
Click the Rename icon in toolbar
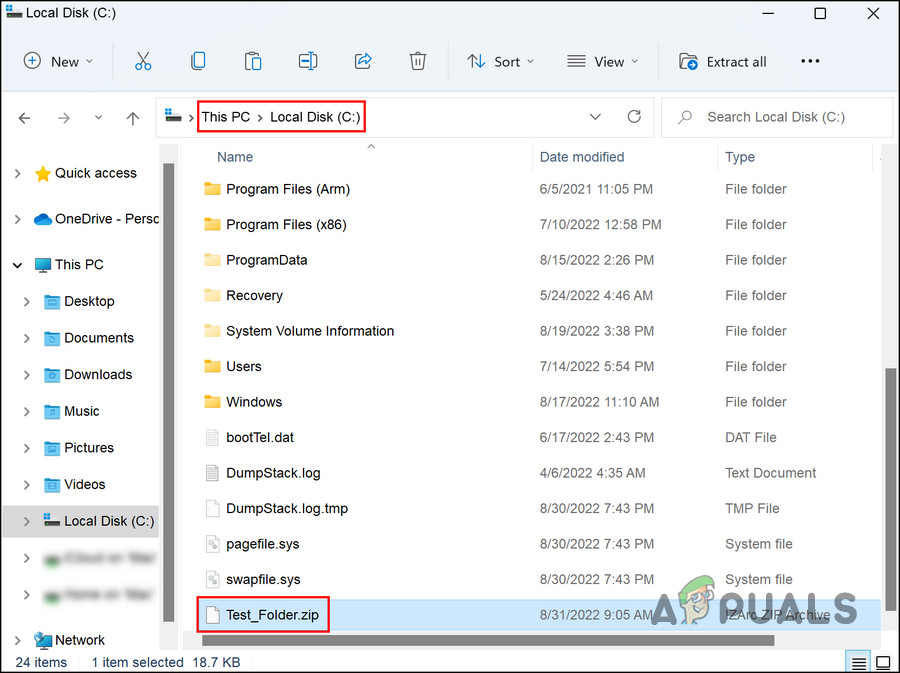pos(308,61)
